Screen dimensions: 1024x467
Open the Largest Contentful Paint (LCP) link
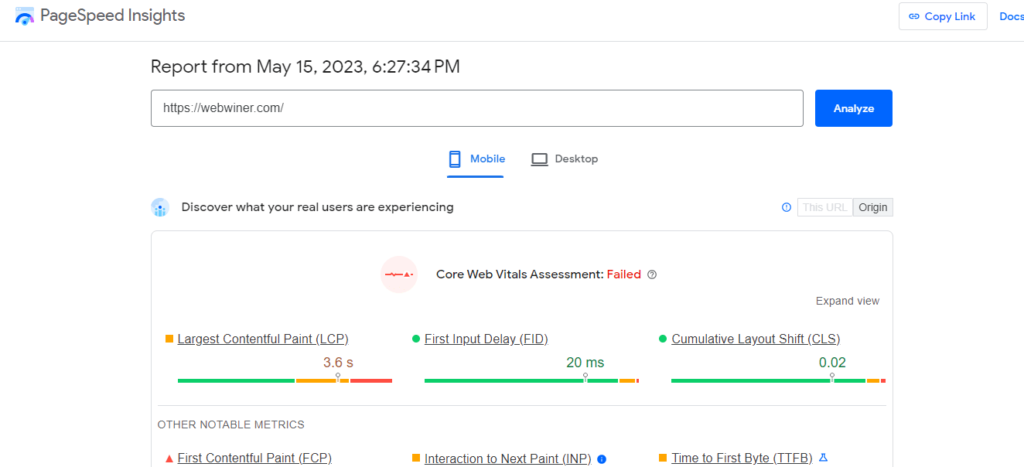coord(263,339)
